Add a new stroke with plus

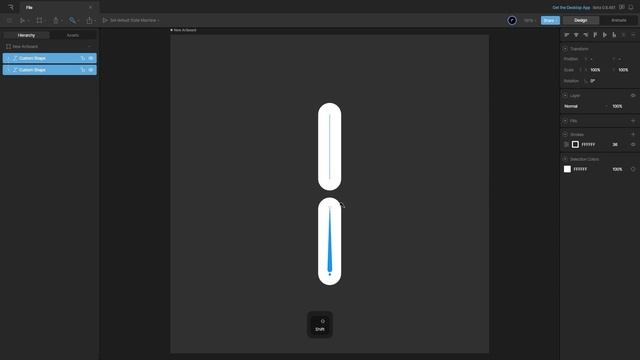[x=633, y=134]
